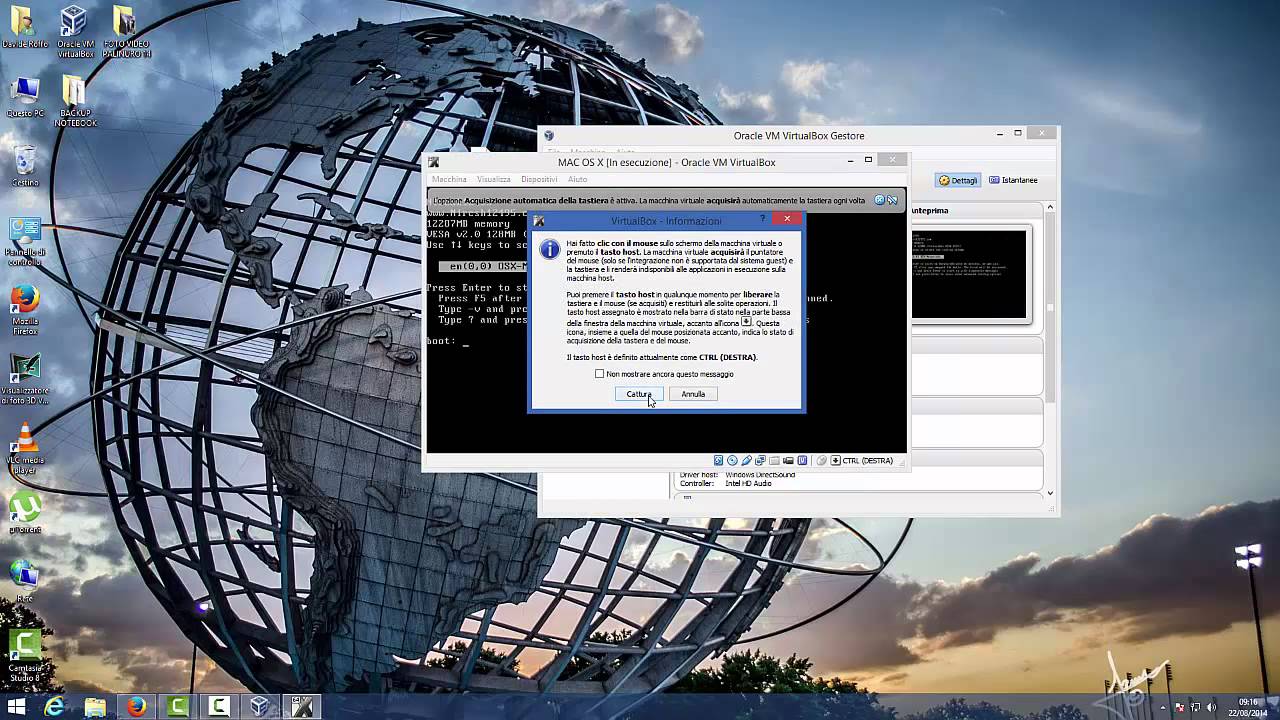This screenshot has height=720, width=1280.
Task: Select Dettagli button in VirtualBox Gestore
Action: click(958, 180)
